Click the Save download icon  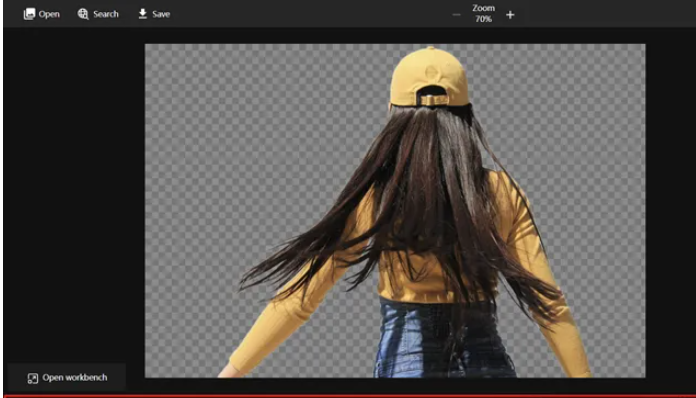[142, 14]
